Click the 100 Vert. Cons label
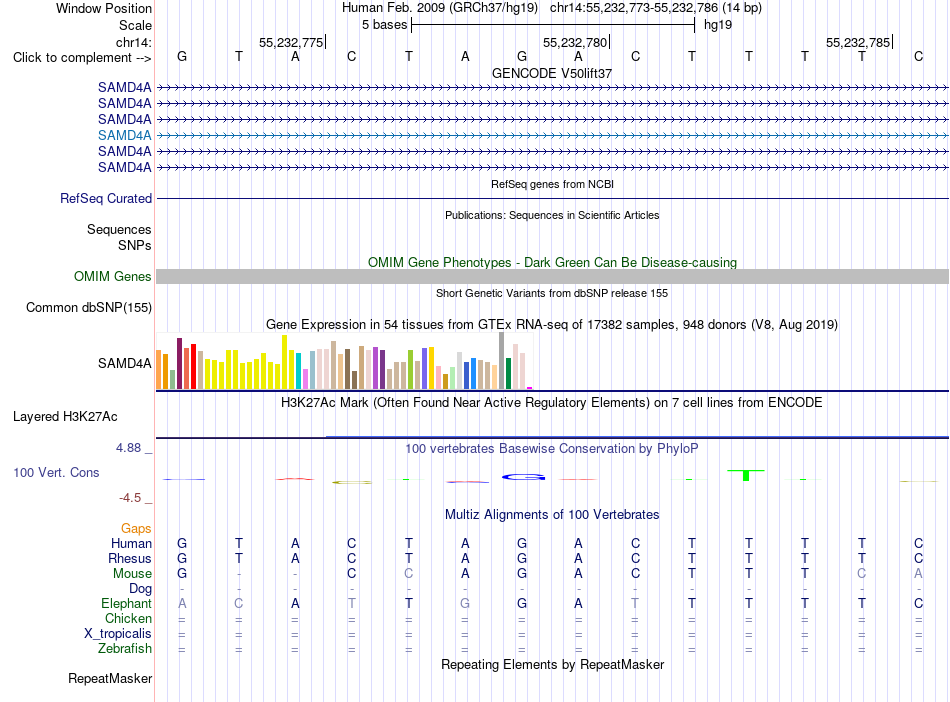The height and width of the screenshot is (702, 950). tap(56, 472)
